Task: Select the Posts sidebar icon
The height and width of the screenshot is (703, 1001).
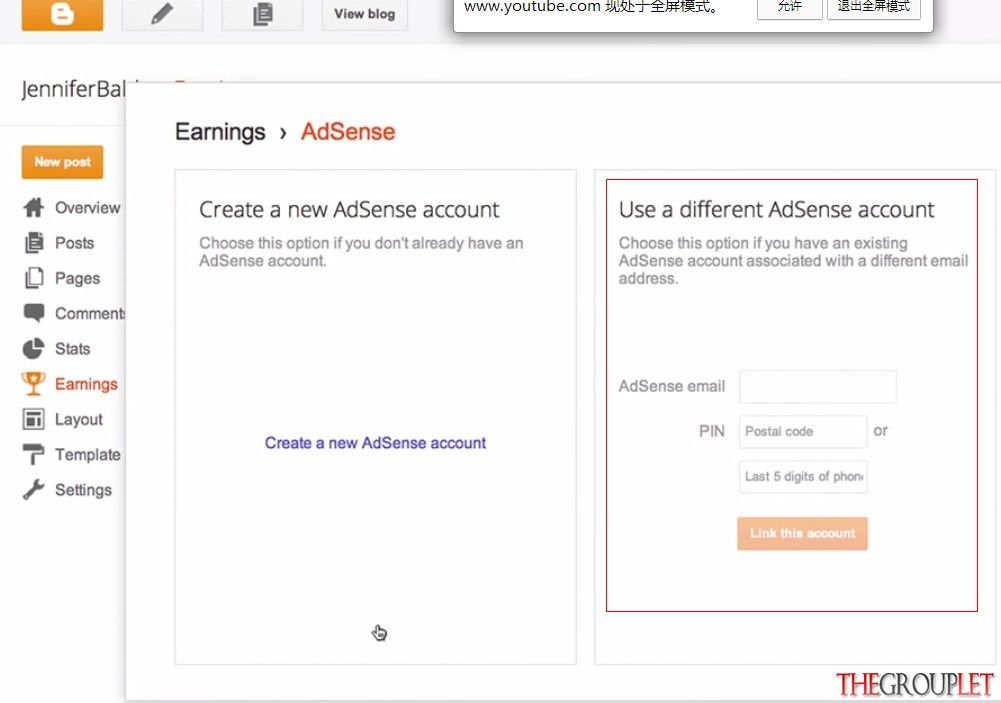Action: click(x=34, y=243)
